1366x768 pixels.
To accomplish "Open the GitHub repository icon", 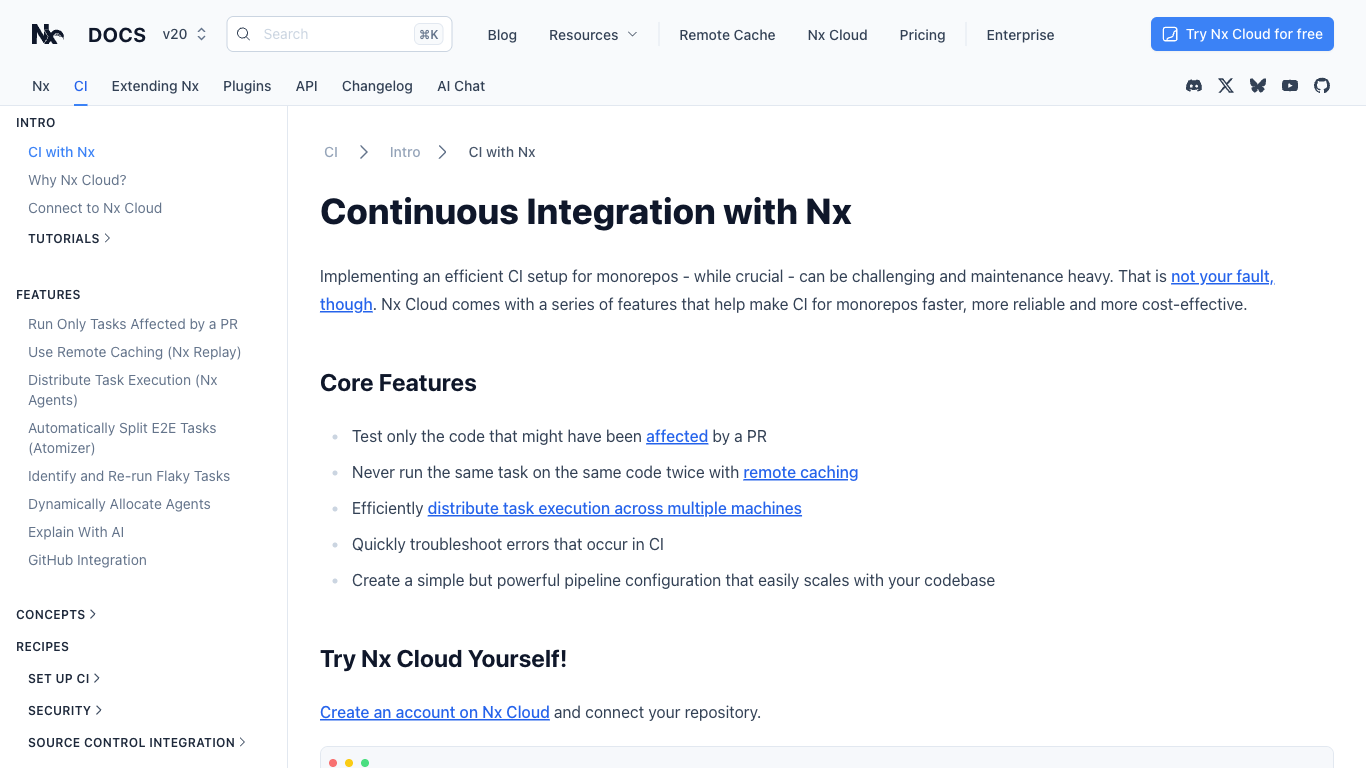I will tap(1322, 86).
